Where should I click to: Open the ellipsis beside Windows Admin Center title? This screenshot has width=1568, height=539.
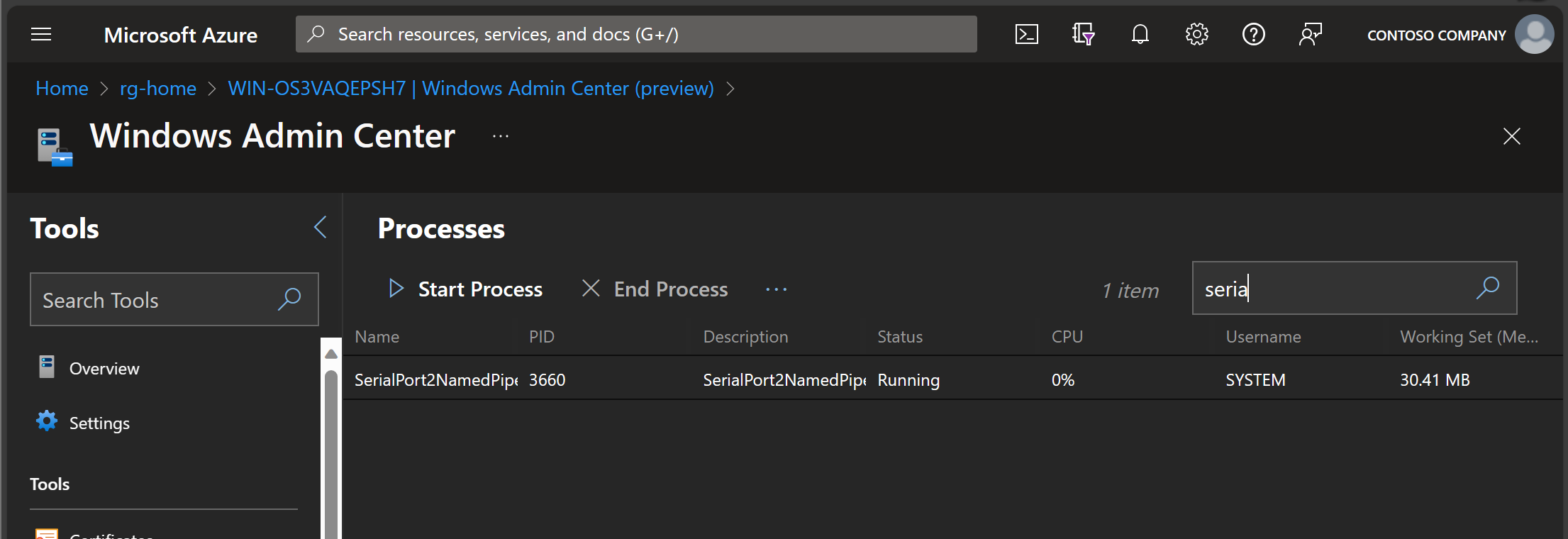(501, 136)
